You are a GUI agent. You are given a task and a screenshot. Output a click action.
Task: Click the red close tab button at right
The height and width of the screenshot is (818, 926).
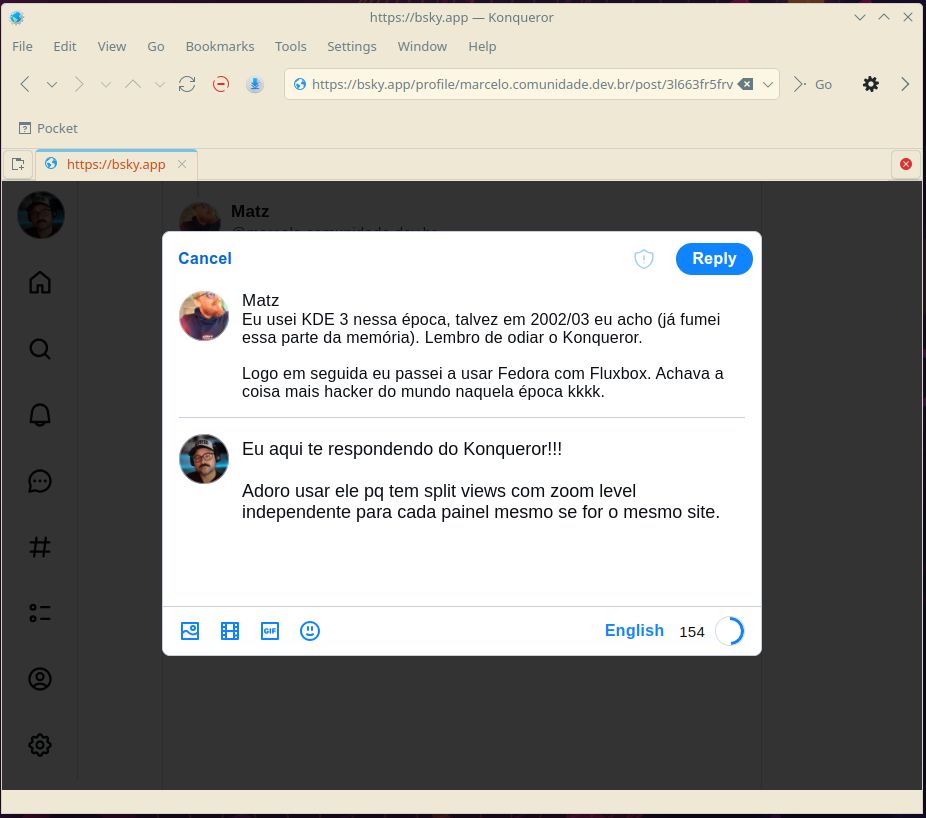click(x=905, y=164)
